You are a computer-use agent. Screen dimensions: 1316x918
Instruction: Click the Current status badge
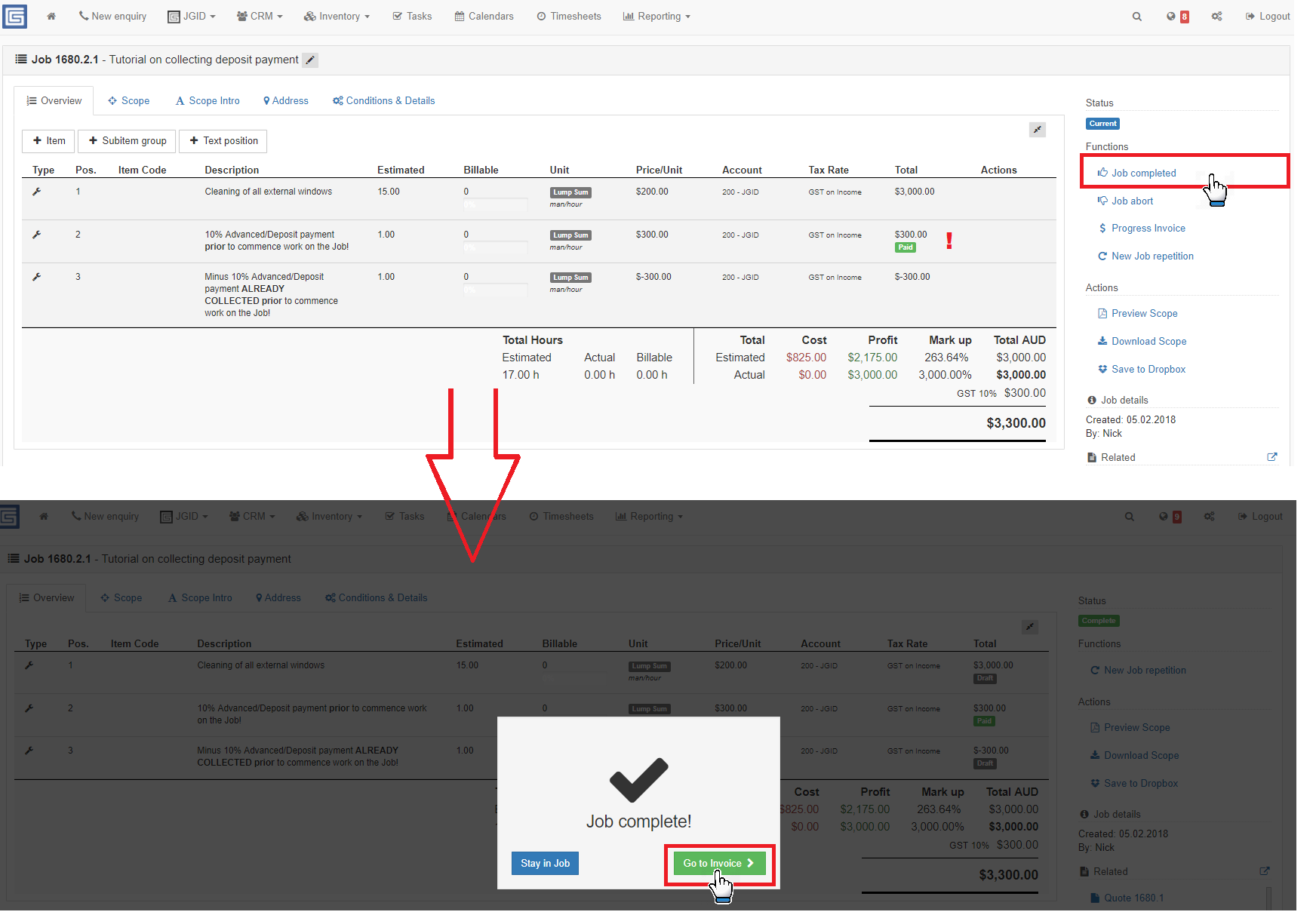1102,124
